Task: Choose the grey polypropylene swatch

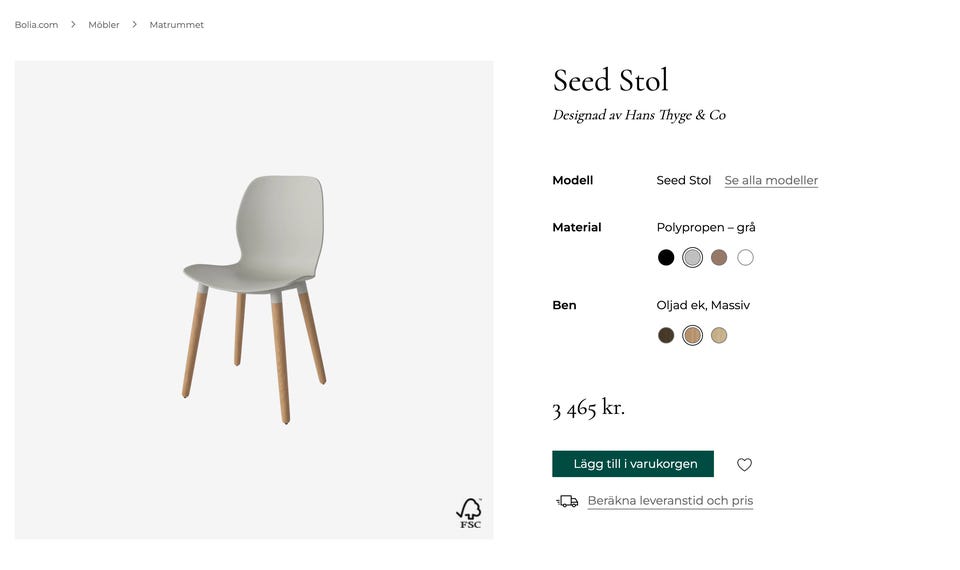Action: [x=692, y=258]
